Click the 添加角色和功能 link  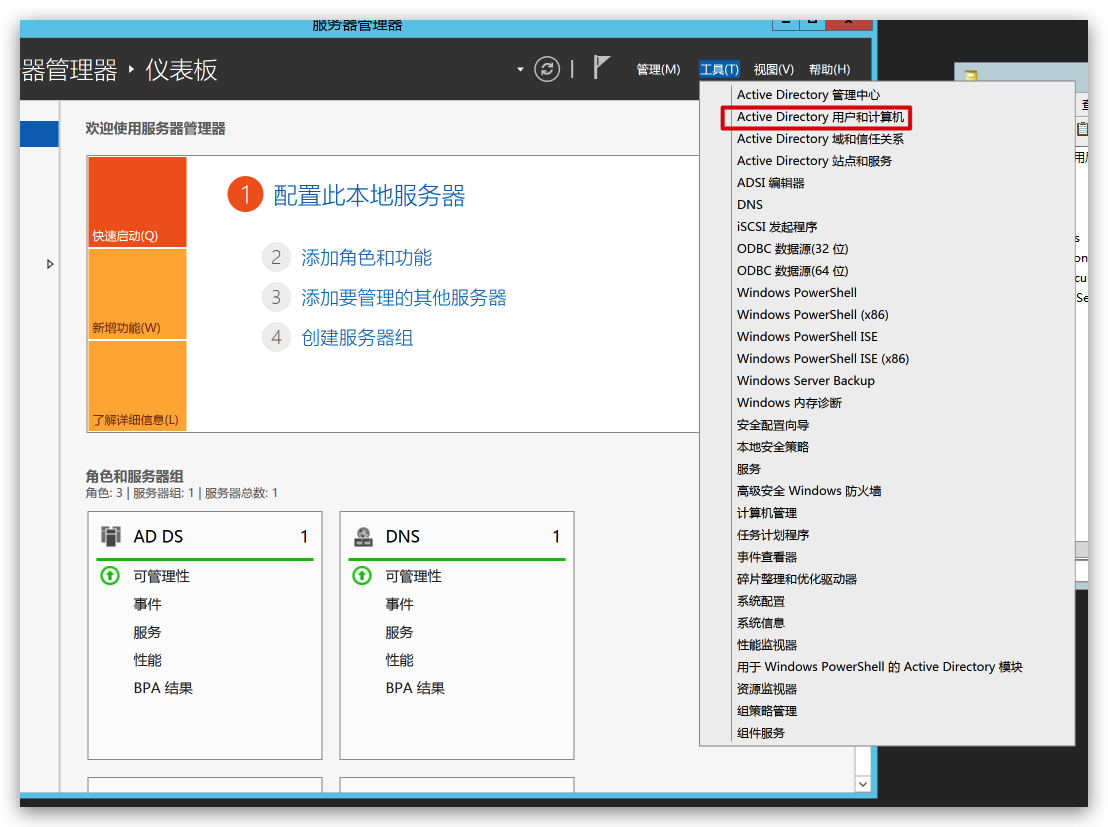pyautogui.click(x=367, y=258)
